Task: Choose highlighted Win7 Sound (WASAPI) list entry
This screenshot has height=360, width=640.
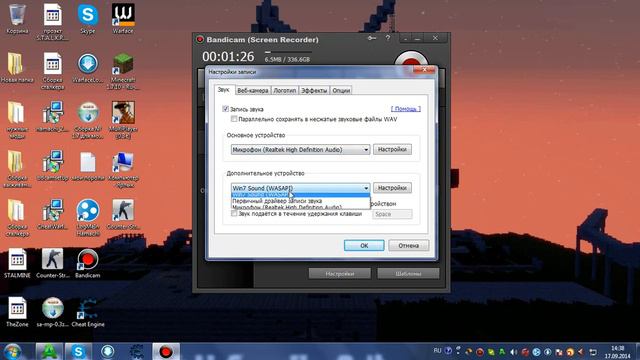Action: pos(300,195)
